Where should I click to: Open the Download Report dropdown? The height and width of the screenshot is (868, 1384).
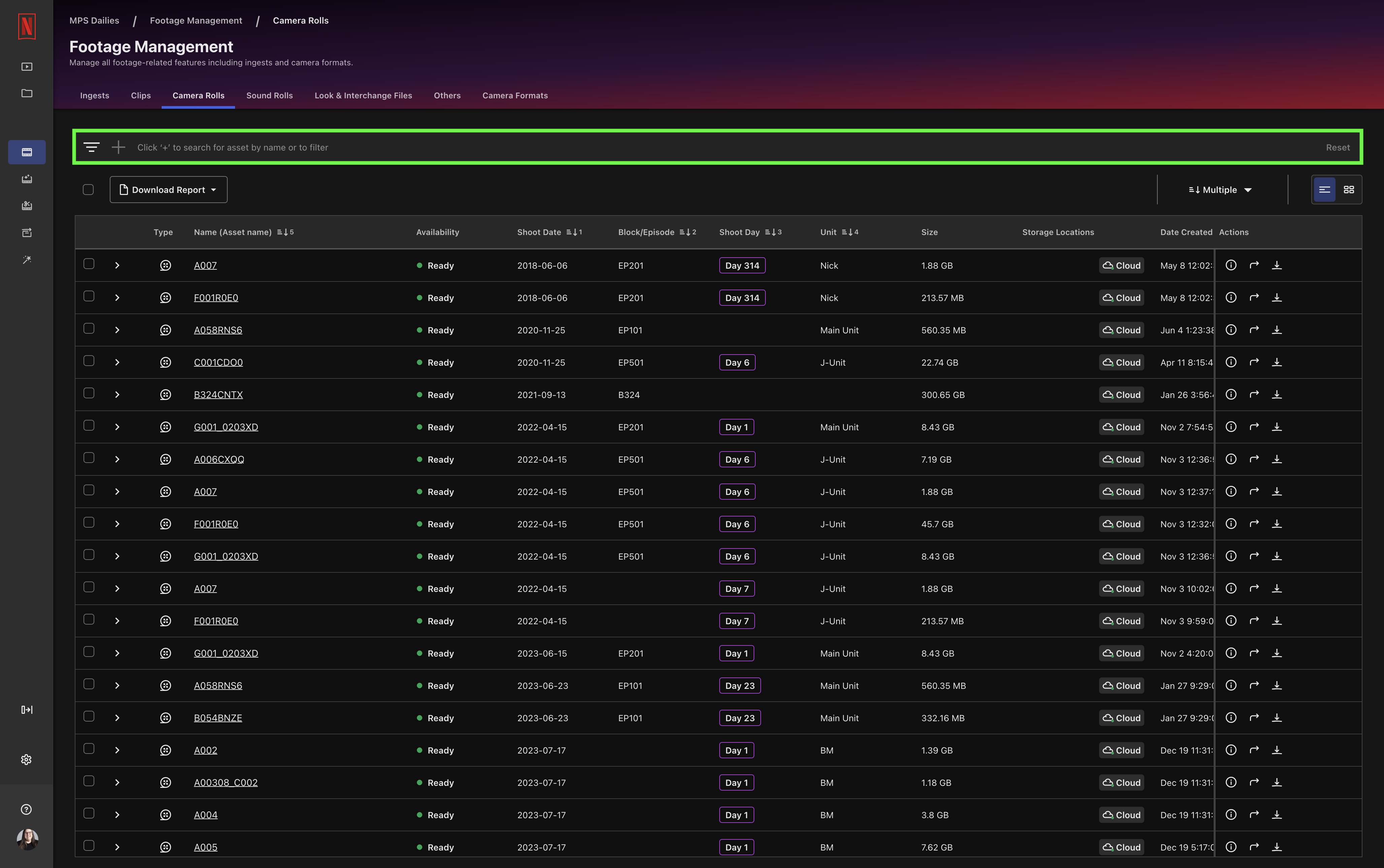coord(168,190)
